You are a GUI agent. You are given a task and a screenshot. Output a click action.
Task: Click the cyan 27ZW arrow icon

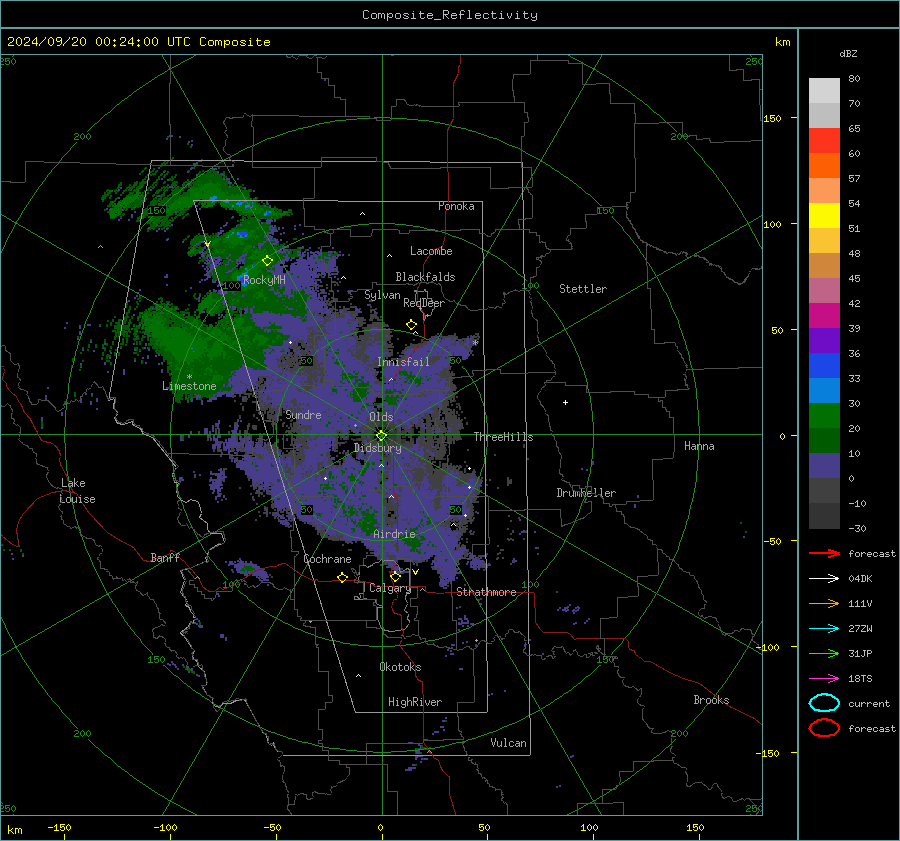point(824,628)
